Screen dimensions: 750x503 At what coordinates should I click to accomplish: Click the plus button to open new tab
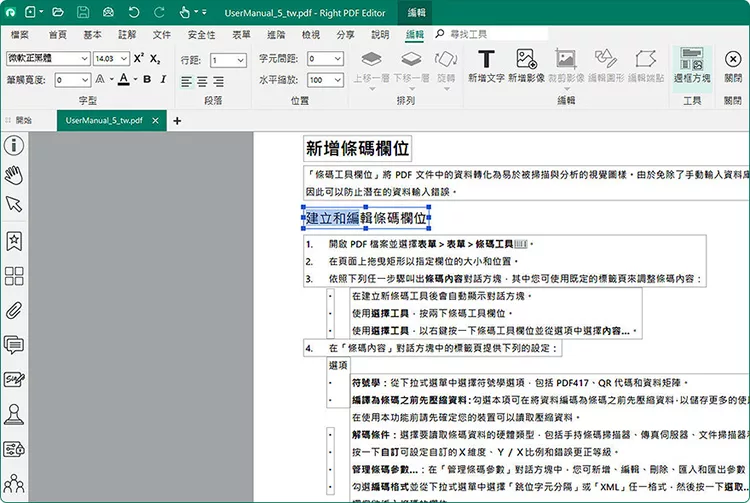177,120
